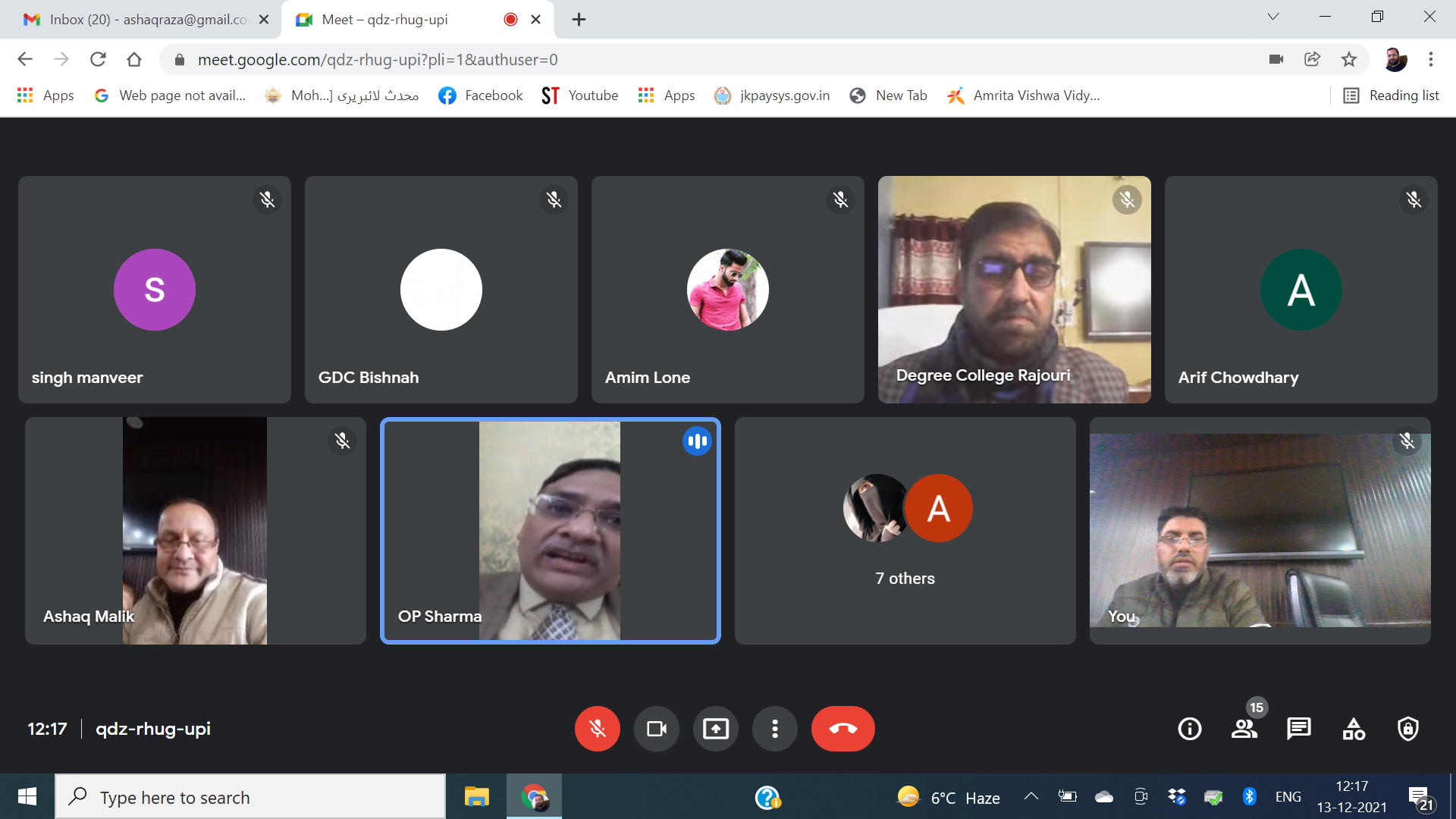Switch to Gmail Inbox tab
The width and height of the screenshot is (1456, 819).
pos(144,20)
